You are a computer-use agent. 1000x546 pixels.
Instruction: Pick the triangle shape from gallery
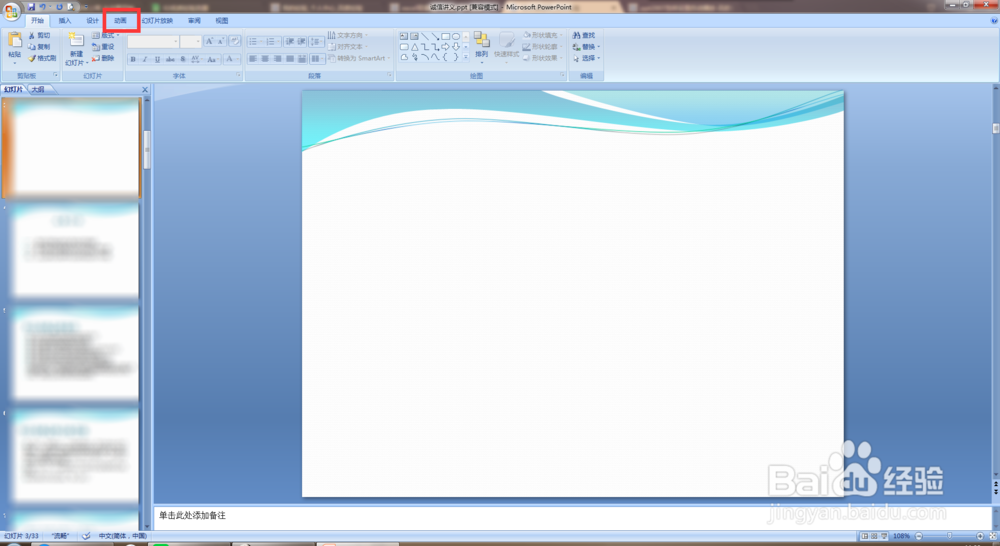[415, 47]
